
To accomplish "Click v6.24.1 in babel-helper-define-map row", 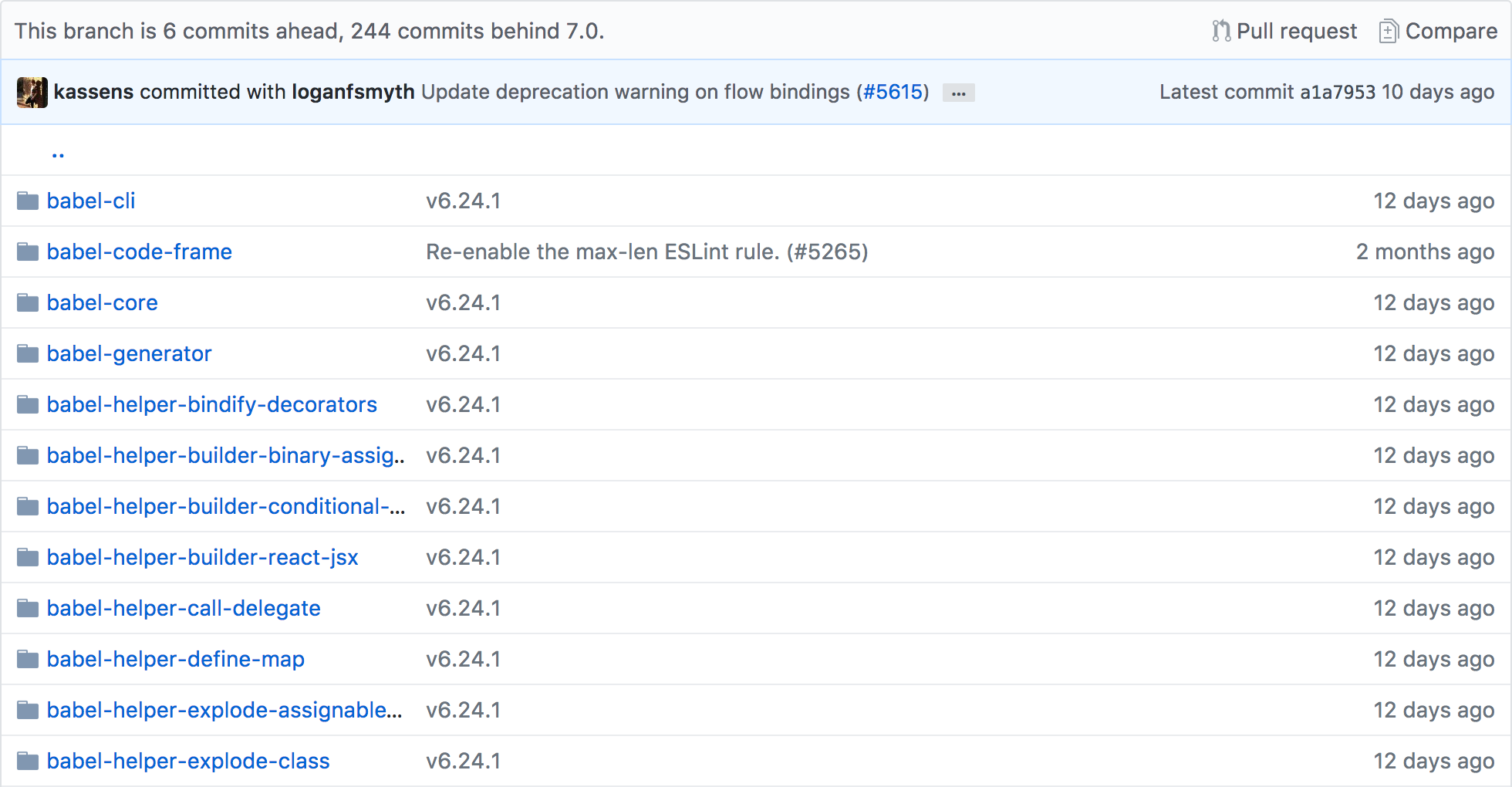I will [x=464, y=659].
